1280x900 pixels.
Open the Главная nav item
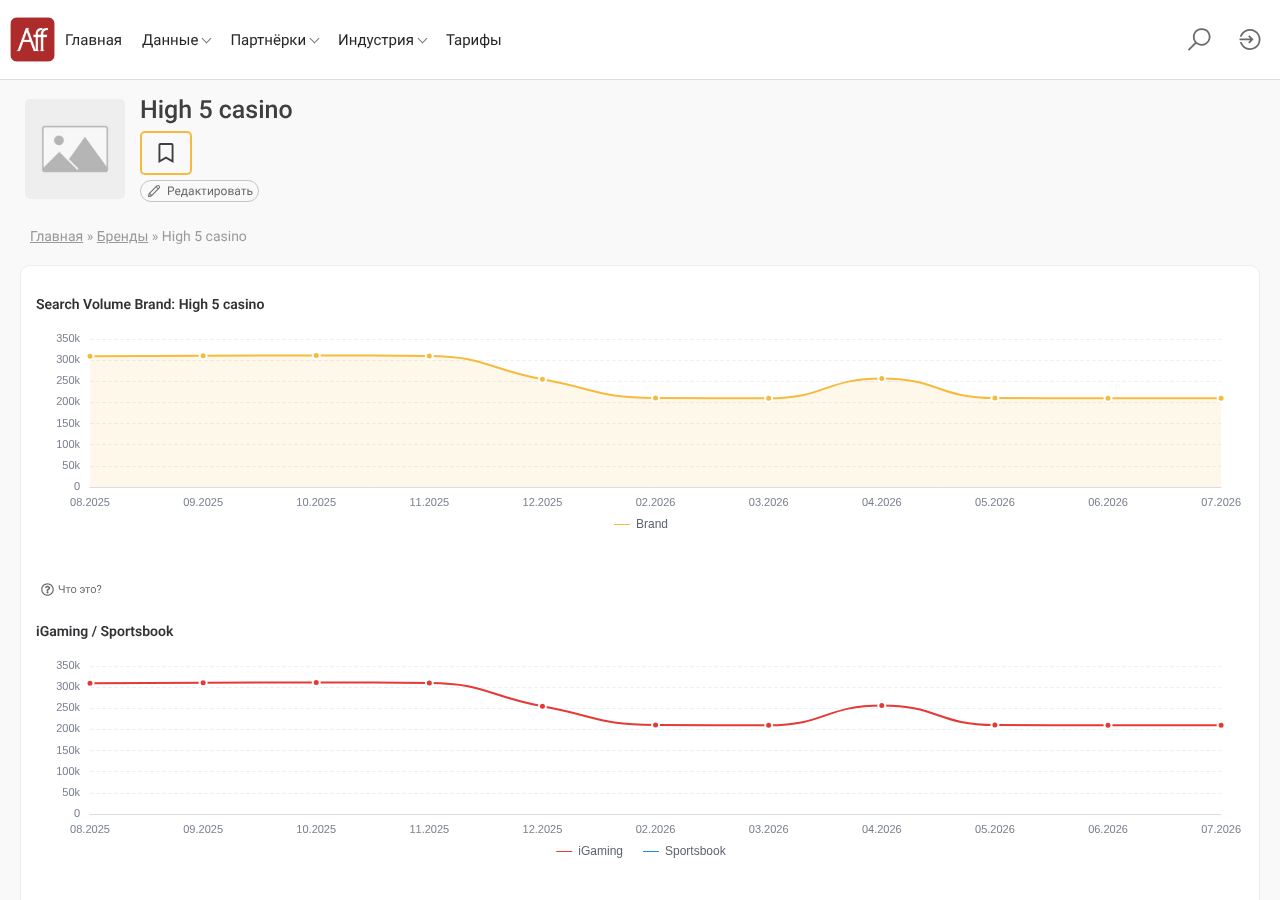point(93,40)
